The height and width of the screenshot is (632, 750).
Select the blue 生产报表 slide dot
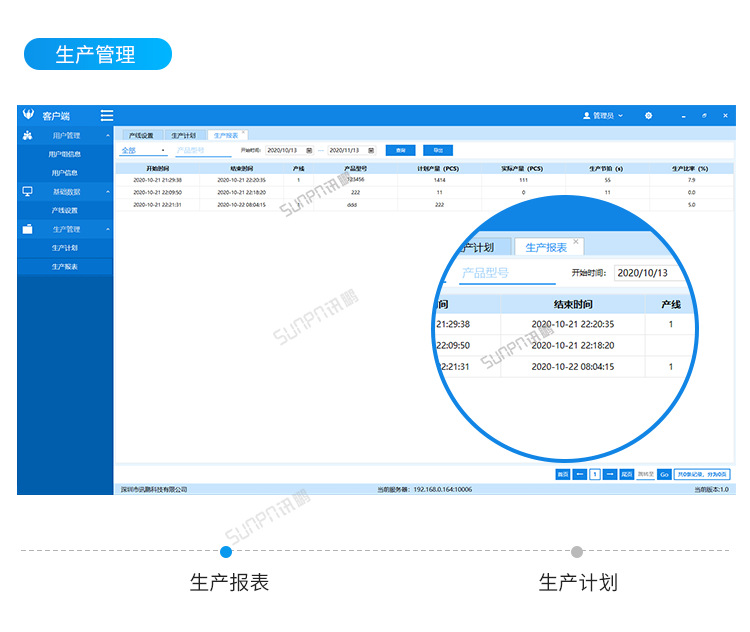click(x=226, y=552)
